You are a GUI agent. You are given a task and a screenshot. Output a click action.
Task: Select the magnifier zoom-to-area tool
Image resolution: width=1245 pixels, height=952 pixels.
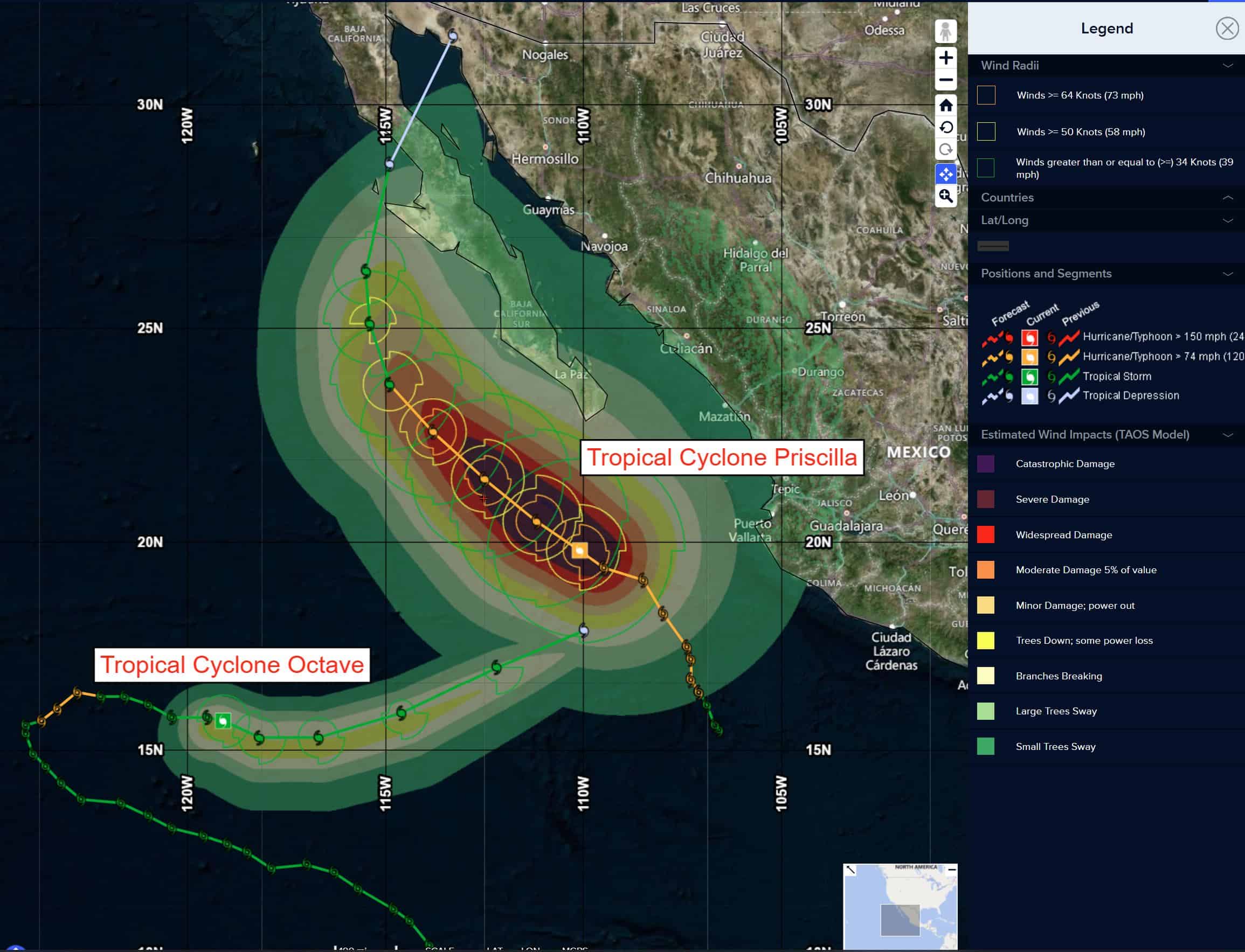[945, 196]
